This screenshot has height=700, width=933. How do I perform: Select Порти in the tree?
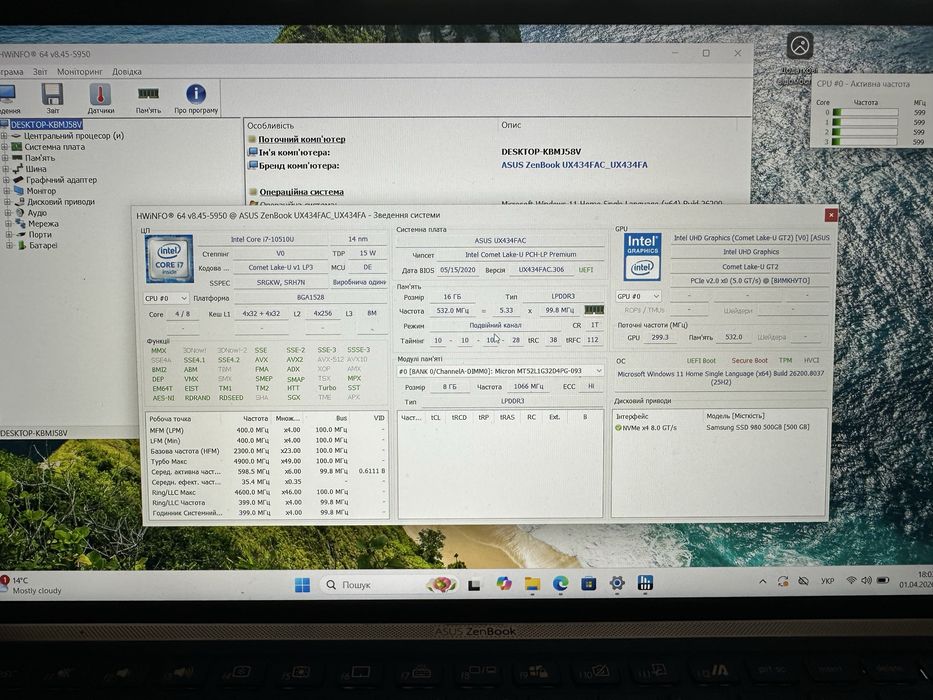click(x=40, y=235)
